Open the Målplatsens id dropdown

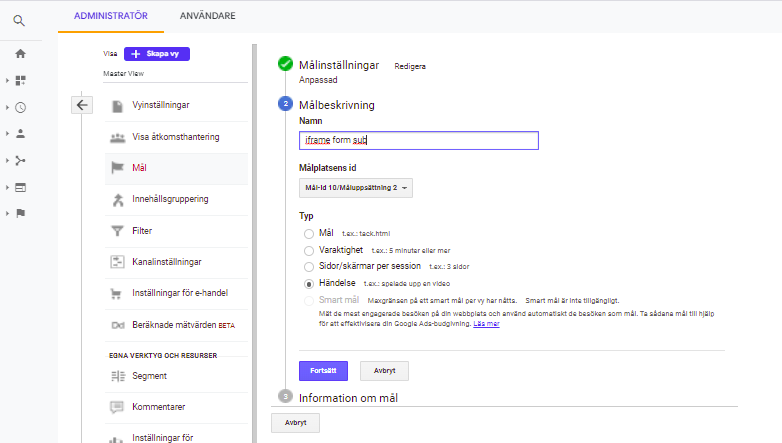[356, 187]
